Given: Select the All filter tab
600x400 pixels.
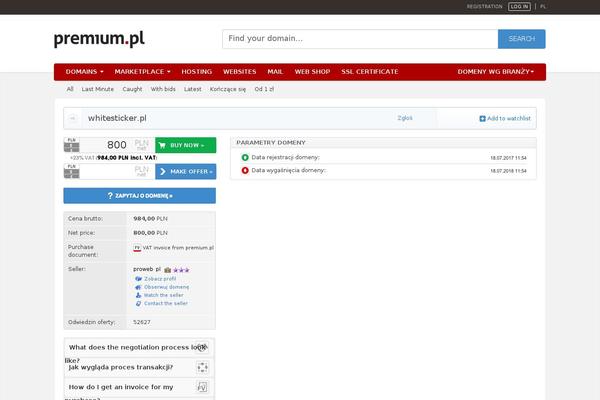Looking at the screenshot, I should click(x=70, y=89).
